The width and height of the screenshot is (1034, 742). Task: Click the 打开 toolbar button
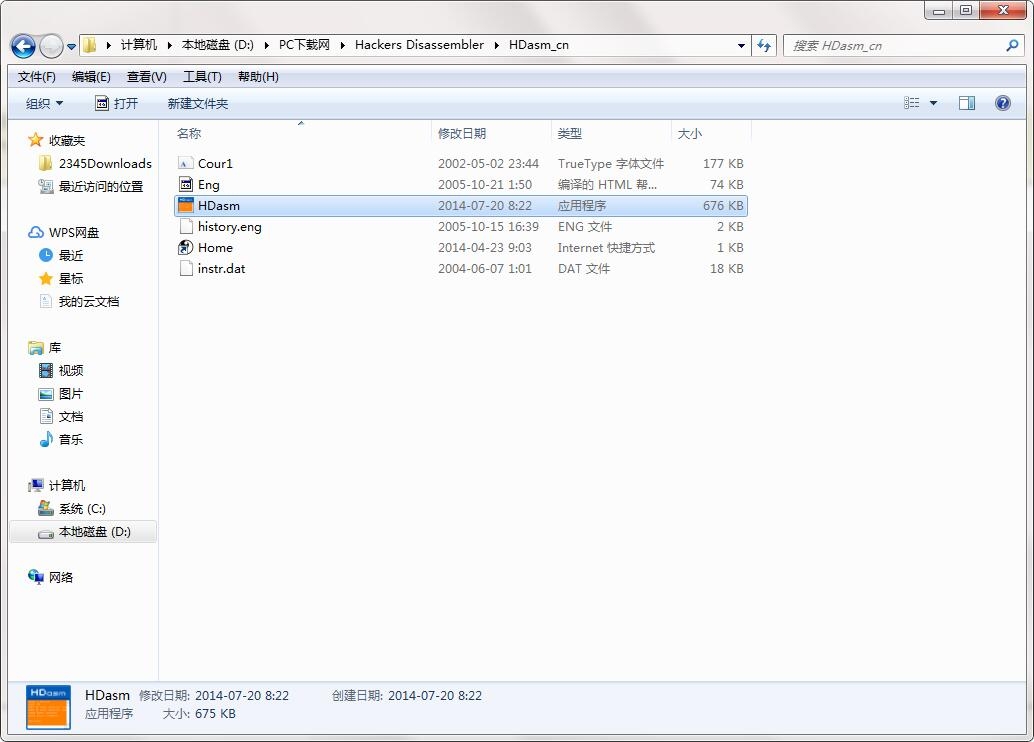(117, 104)
